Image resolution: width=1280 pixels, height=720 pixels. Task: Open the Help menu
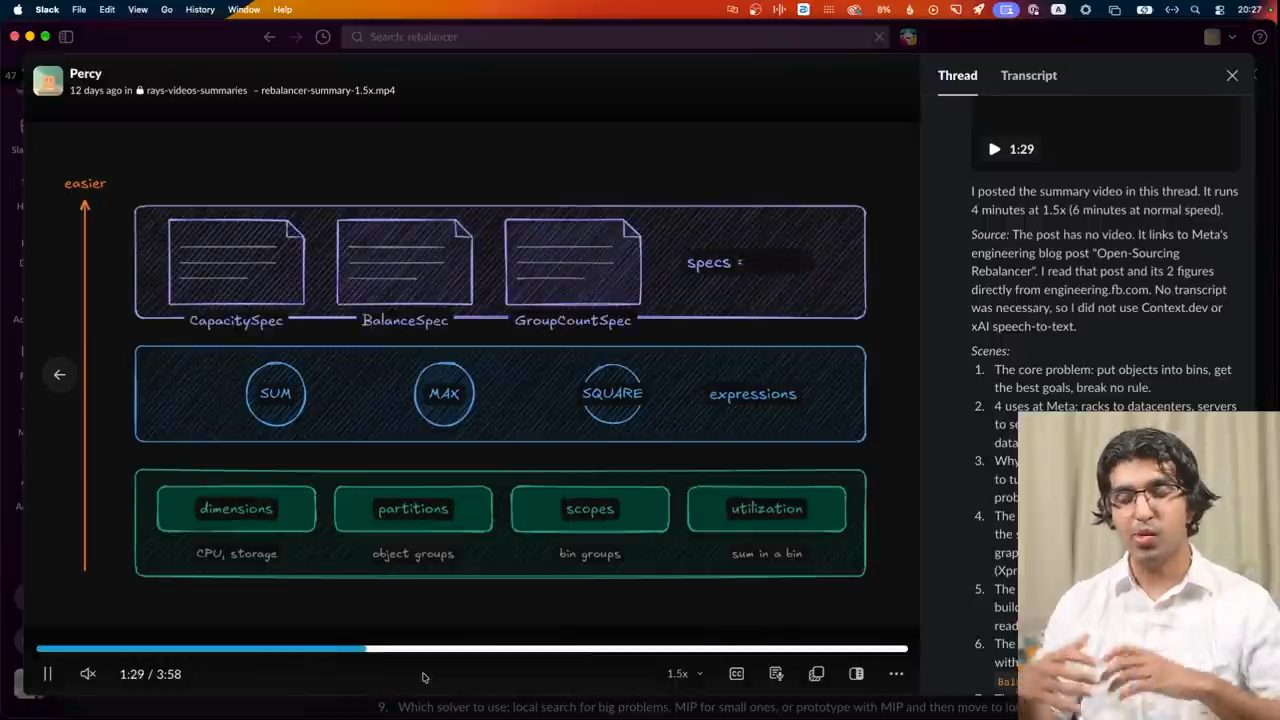(x=283, y=10)
